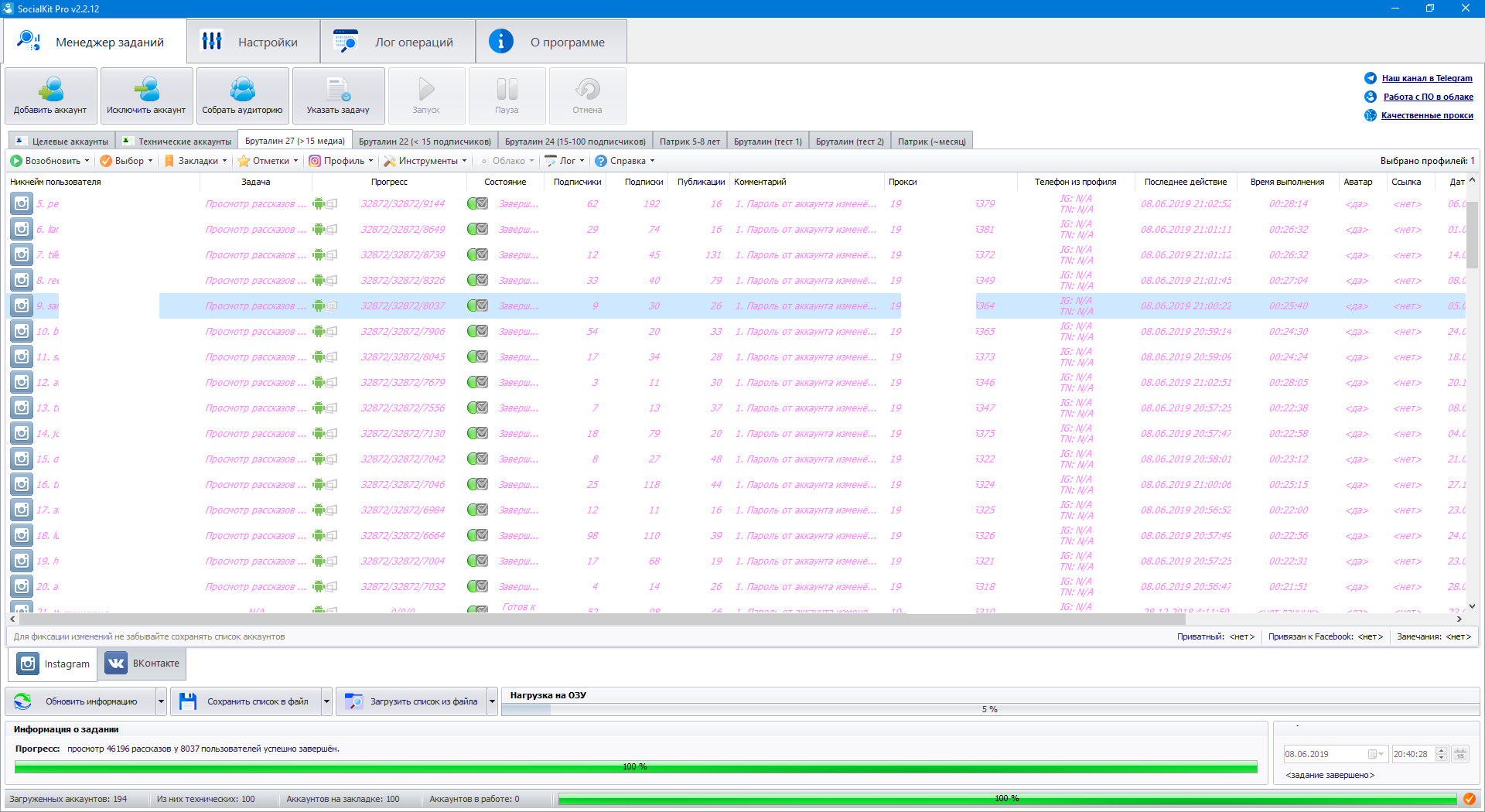
Task: Open the Закладки dropdown menu
Action: point(196,161)
